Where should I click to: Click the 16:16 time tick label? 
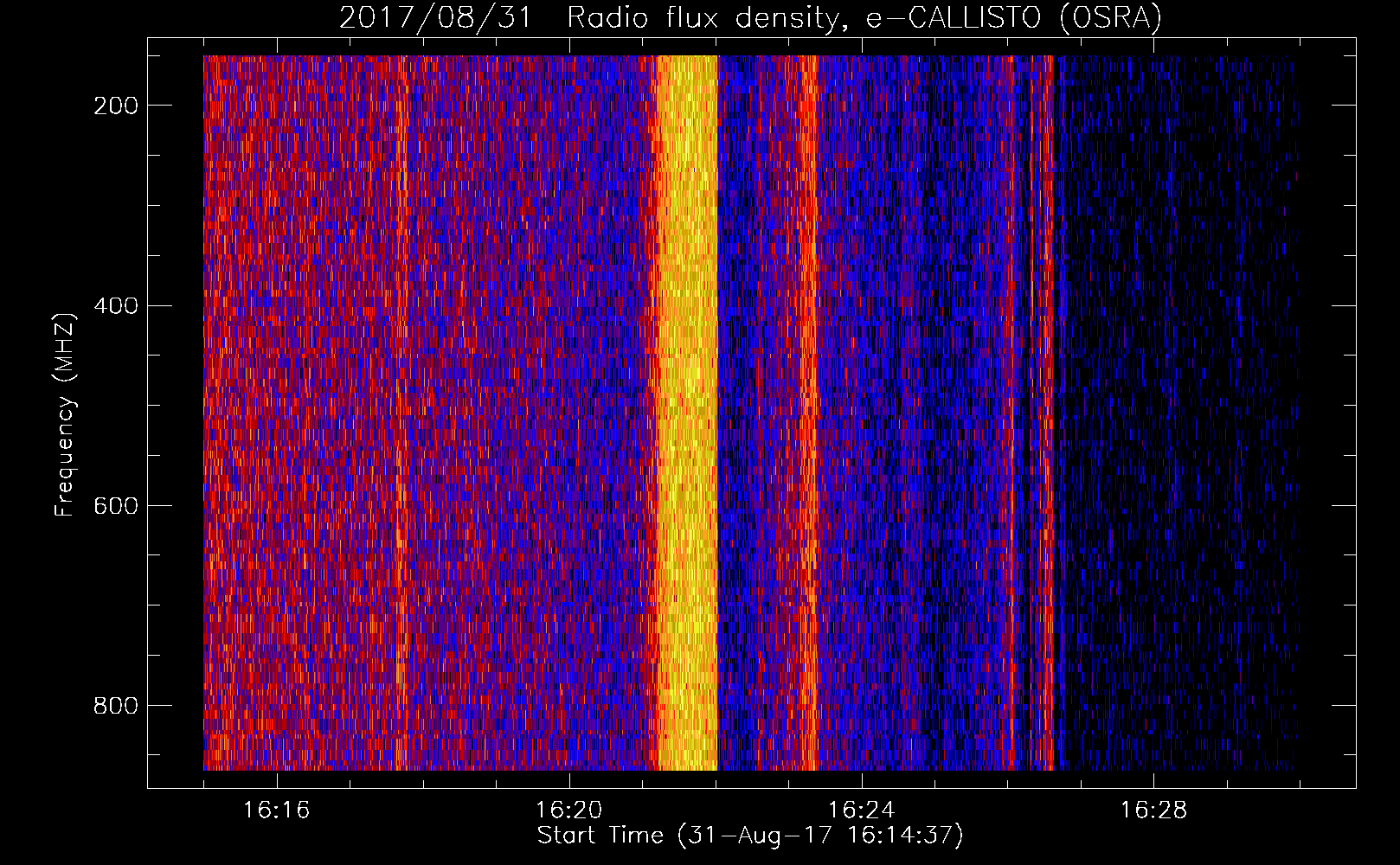pyautogui.click(x=276, y=810)
